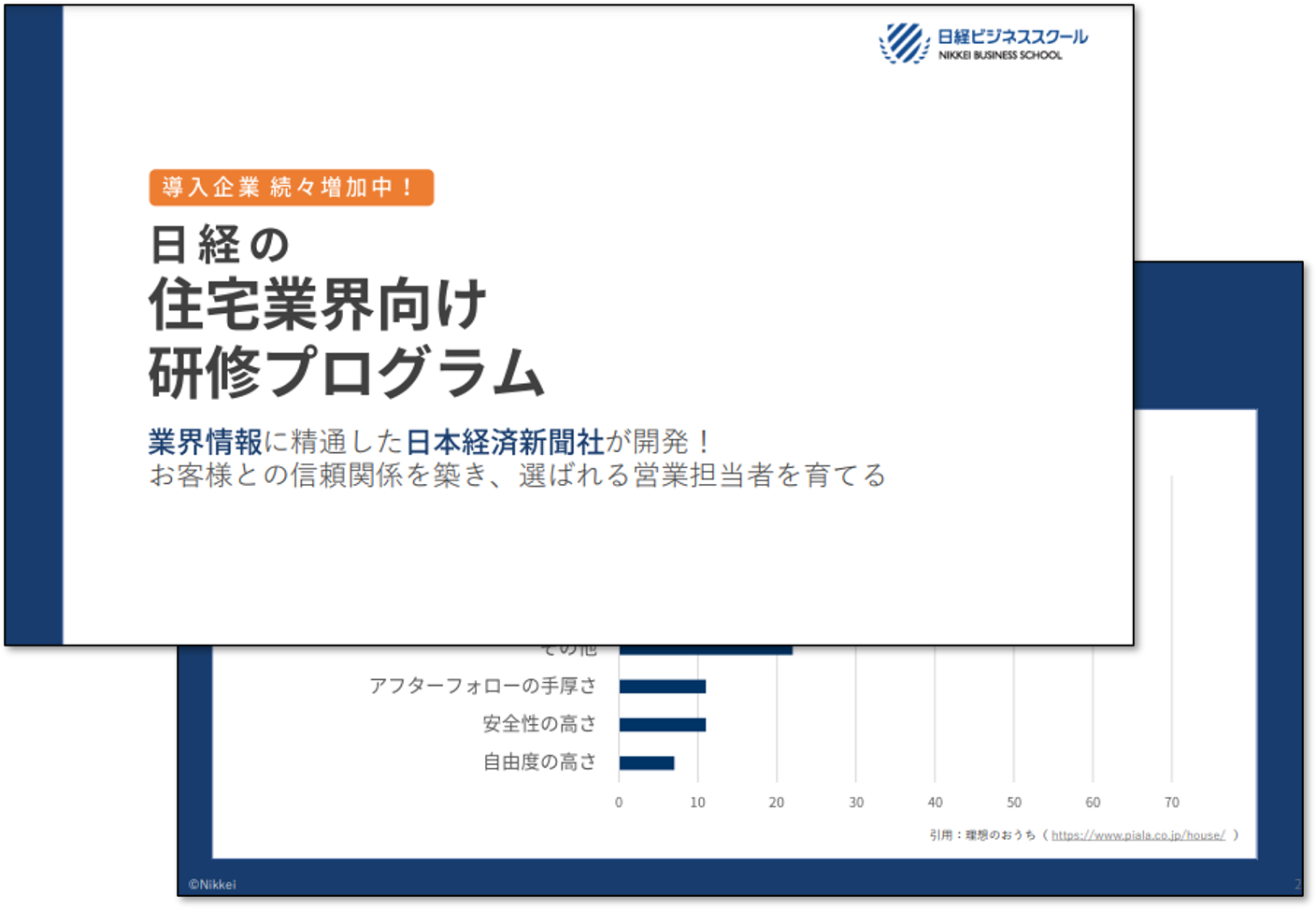Image resolution: width=1316 pixels, height=909 pixels.
Task: Click the 引用：理想のおうち citation text
Action: 981,835
